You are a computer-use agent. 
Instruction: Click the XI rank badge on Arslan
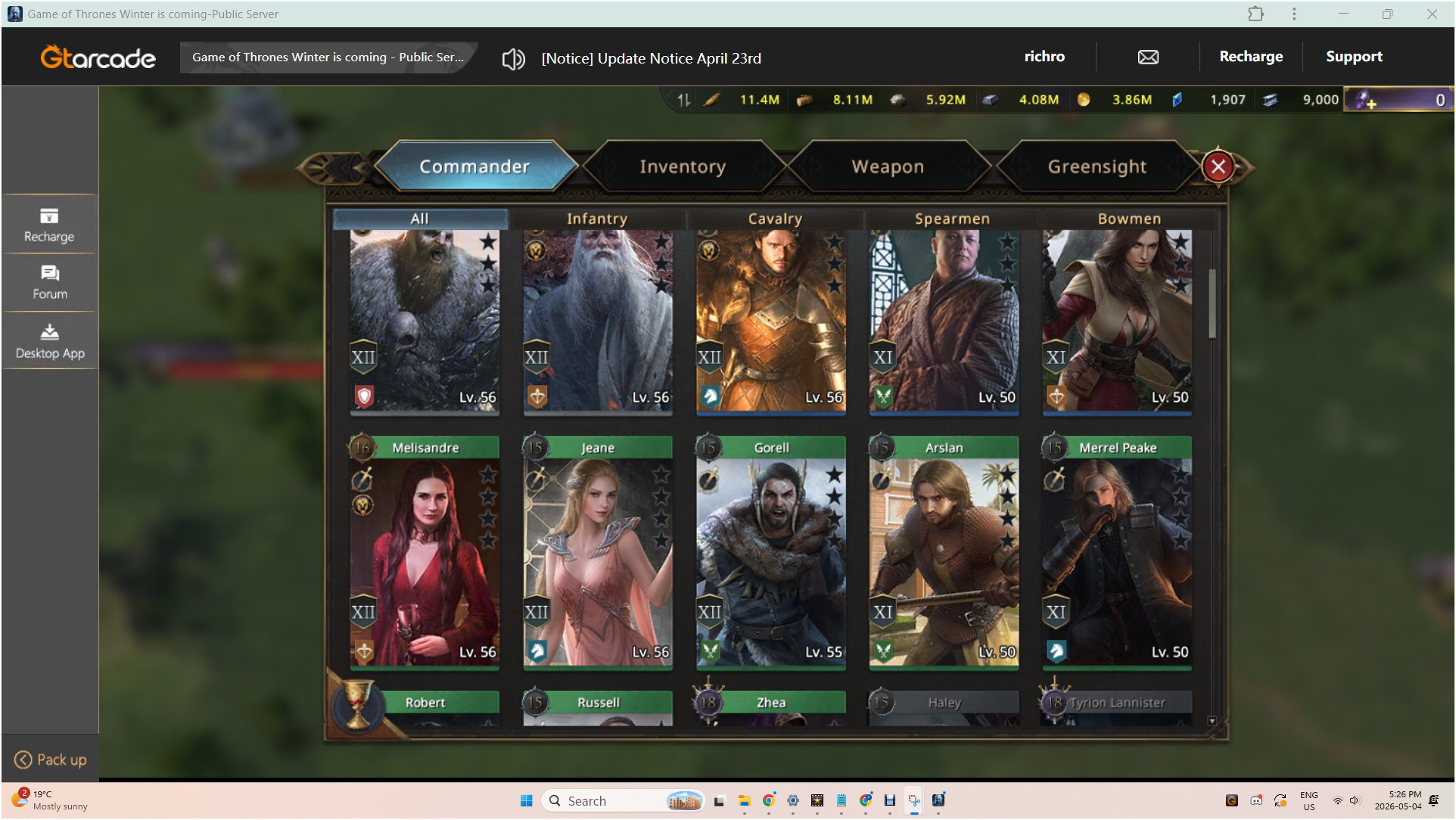point(883,611)
